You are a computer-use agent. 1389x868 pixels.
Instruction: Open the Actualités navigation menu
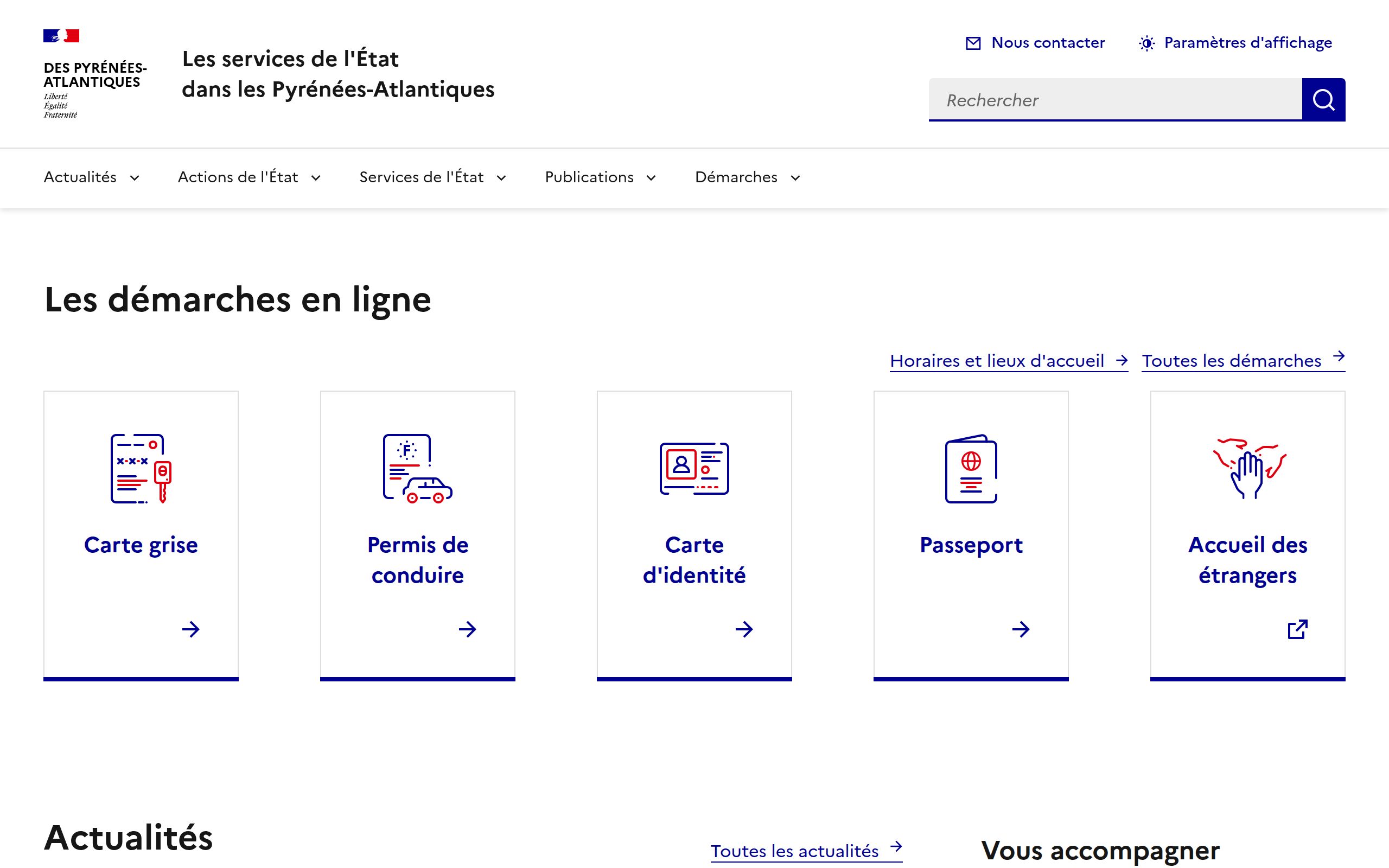(92, 177)
